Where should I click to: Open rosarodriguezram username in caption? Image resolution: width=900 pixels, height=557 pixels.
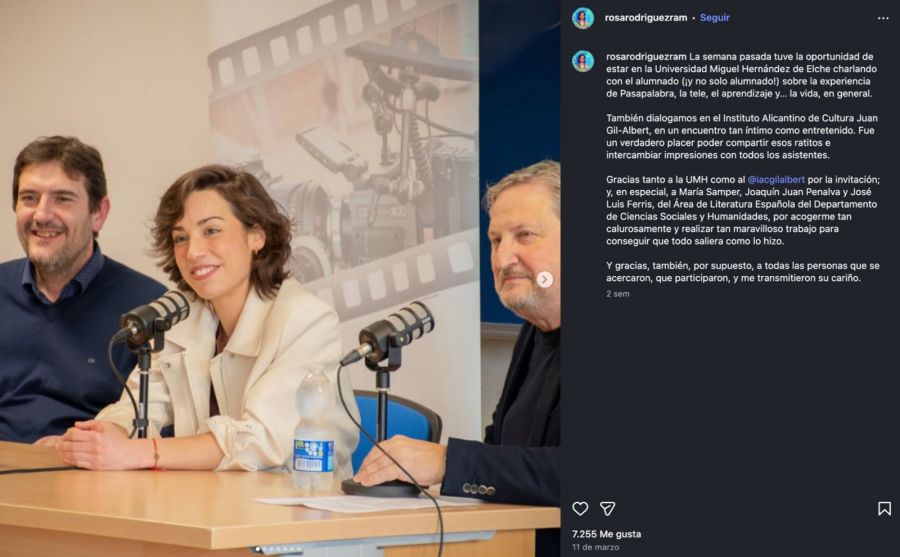(x=646, y=57)
